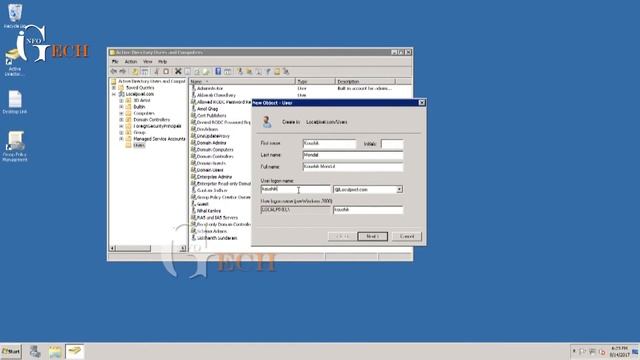This screenshot has width=640, height=360.
Task: Click the black X Delete toolbar icon
Action: tap(178, 71)
